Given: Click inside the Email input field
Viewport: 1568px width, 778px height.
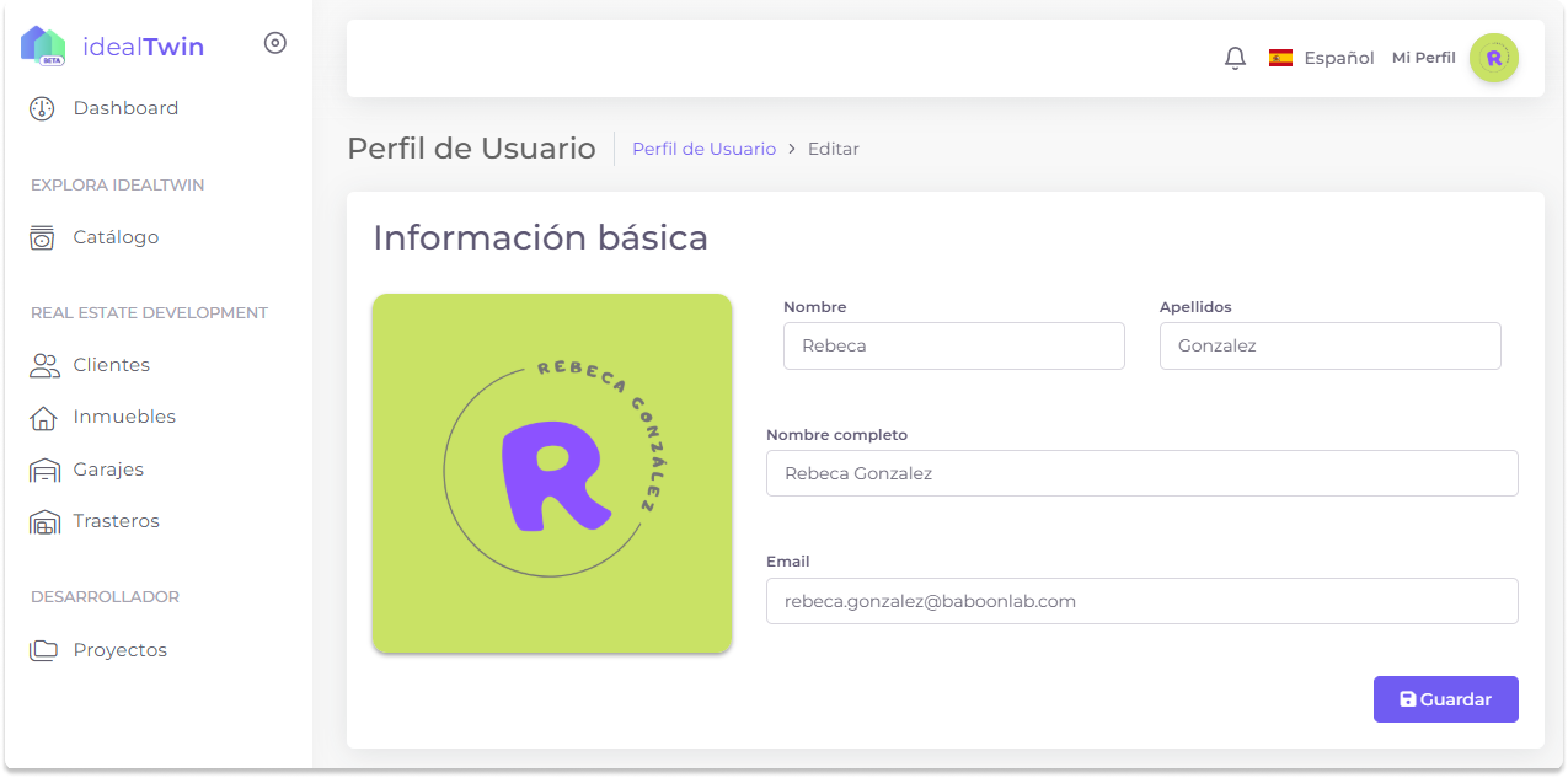Looking at the screenshot, I should (1142, 601).
